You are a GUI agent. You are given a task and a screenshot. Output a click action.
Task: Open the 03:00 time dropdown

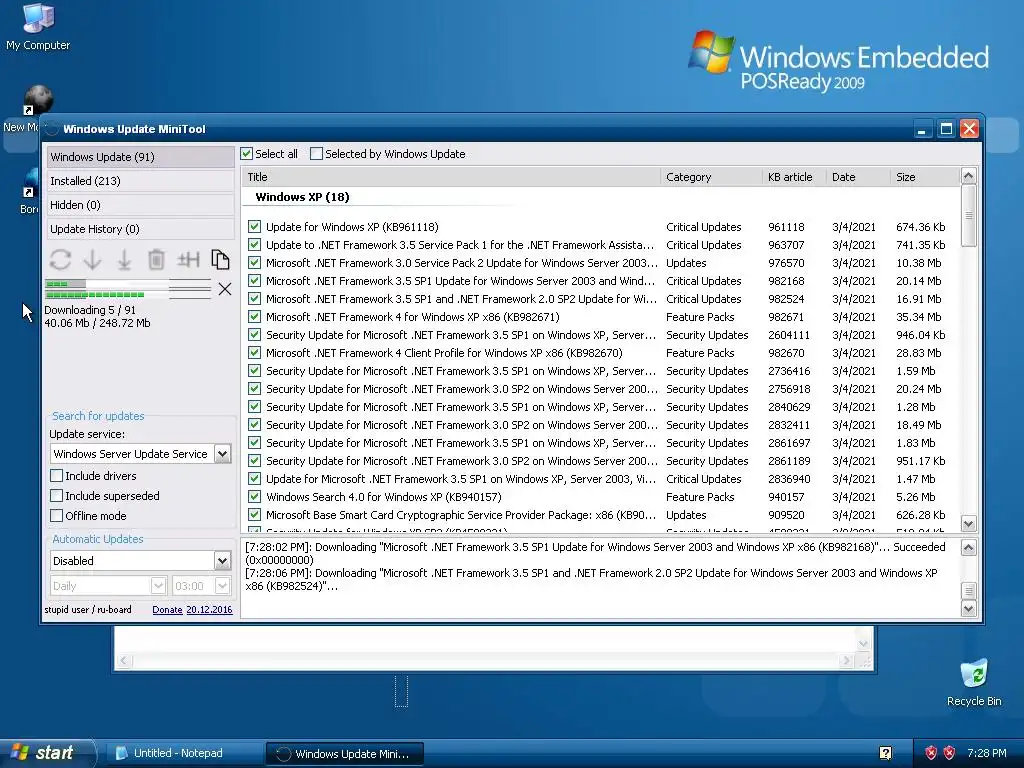(x=222, y=586)
